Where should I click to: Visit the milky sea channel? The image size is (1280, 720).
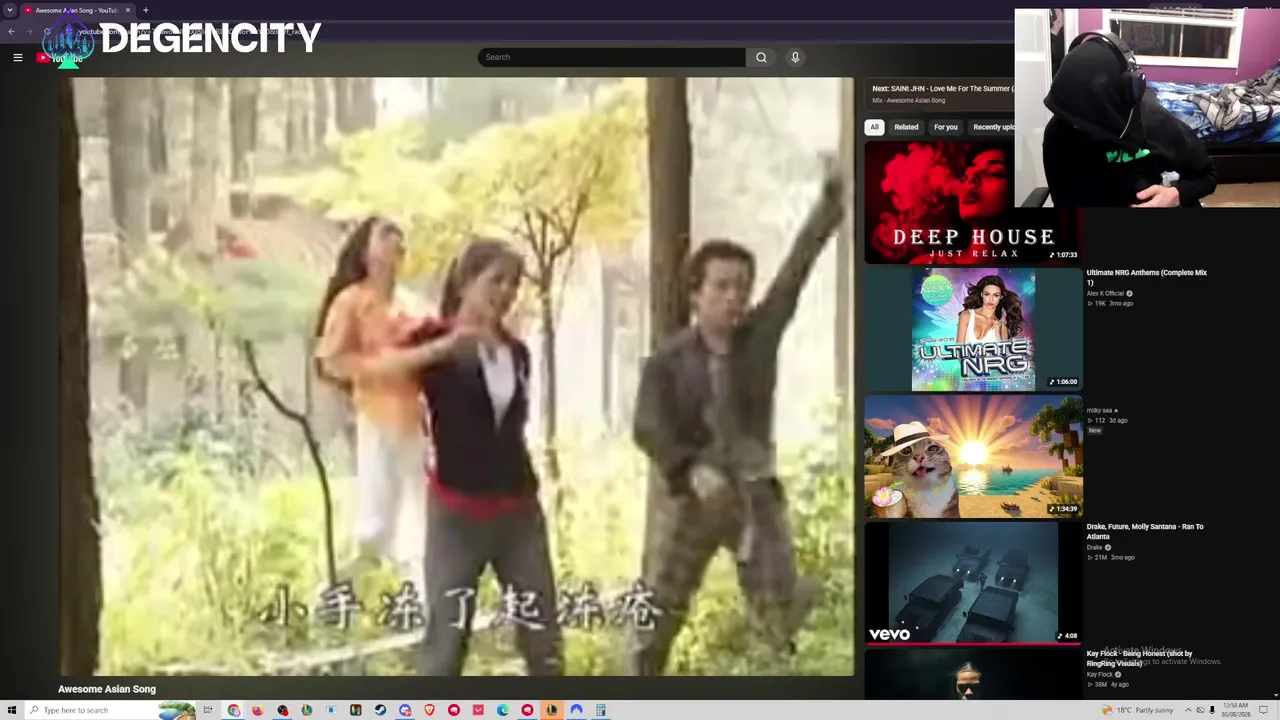(x=1100, y=410)
